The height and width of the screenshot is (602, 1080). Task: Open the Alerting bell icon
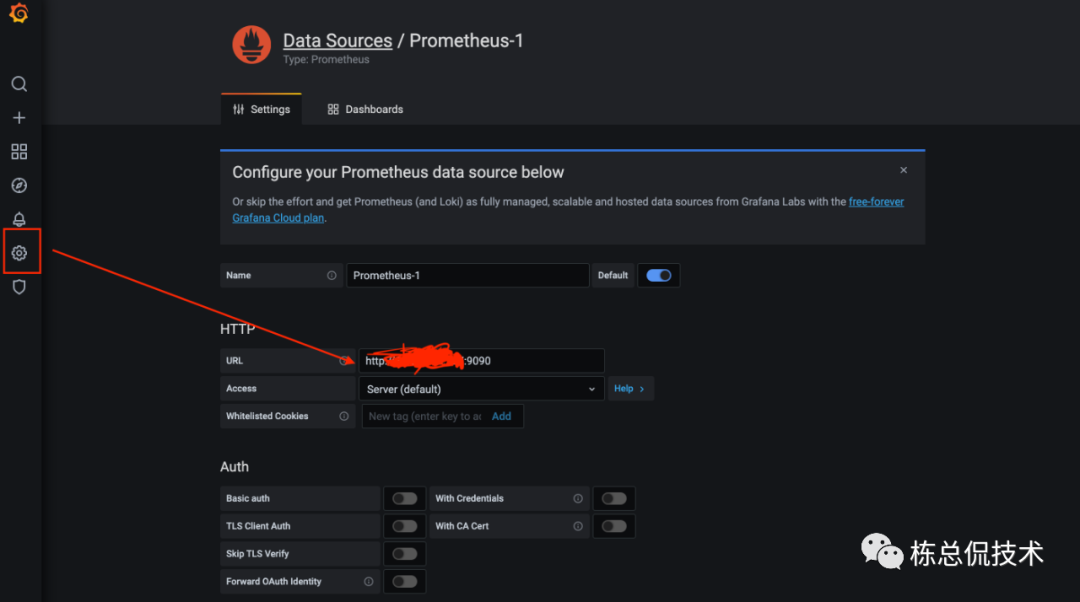click(19, 219)
